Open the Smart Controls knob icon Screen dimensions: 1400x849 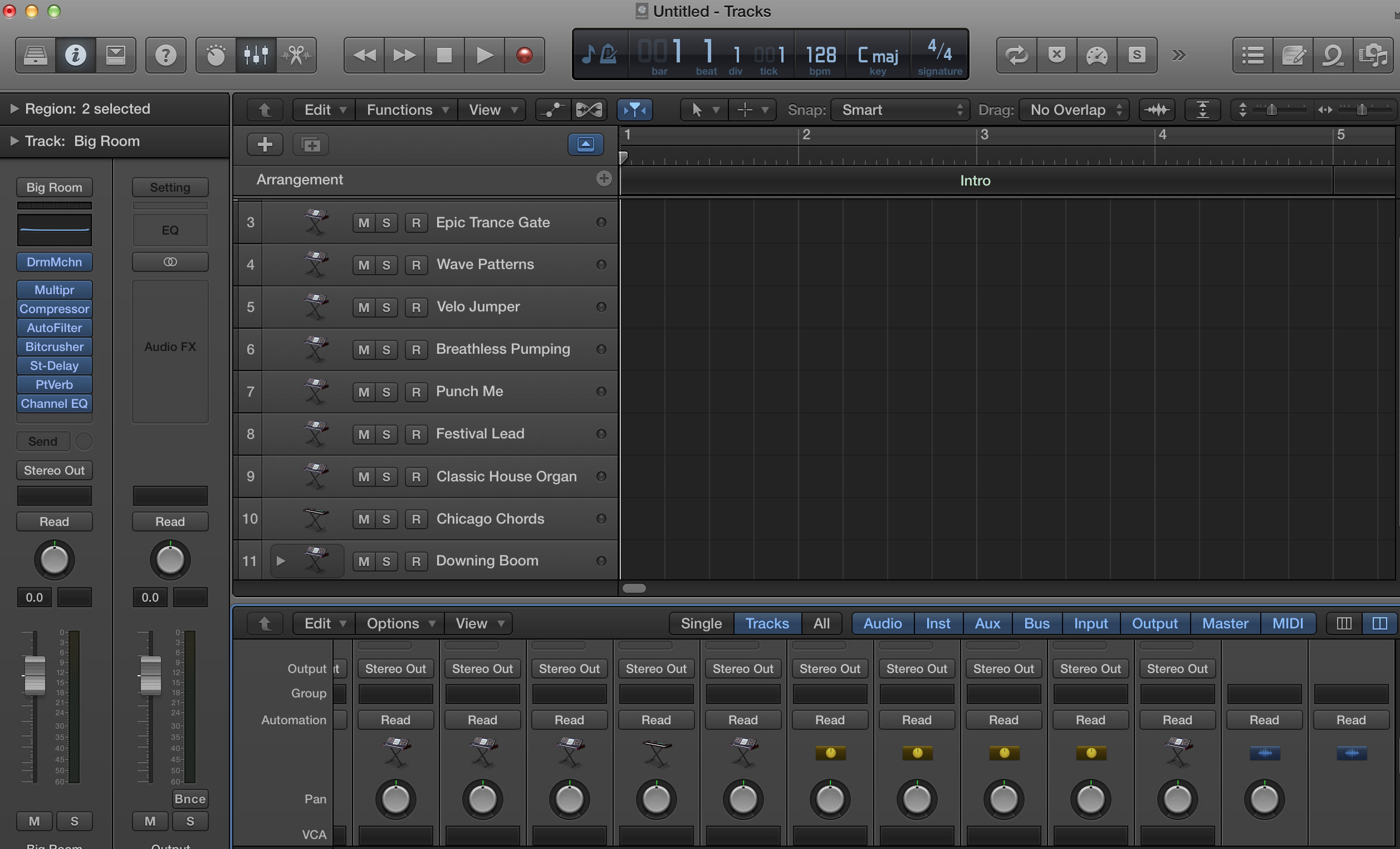(216, 55)
